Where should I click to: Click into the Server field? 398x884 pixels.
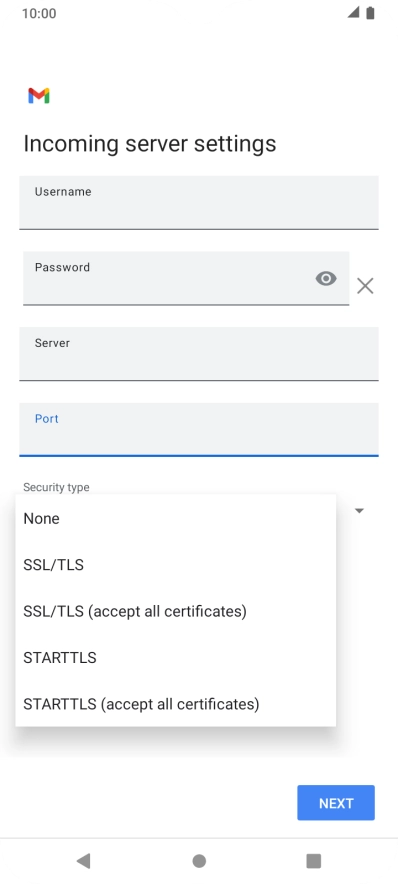[x=199, y=354]
